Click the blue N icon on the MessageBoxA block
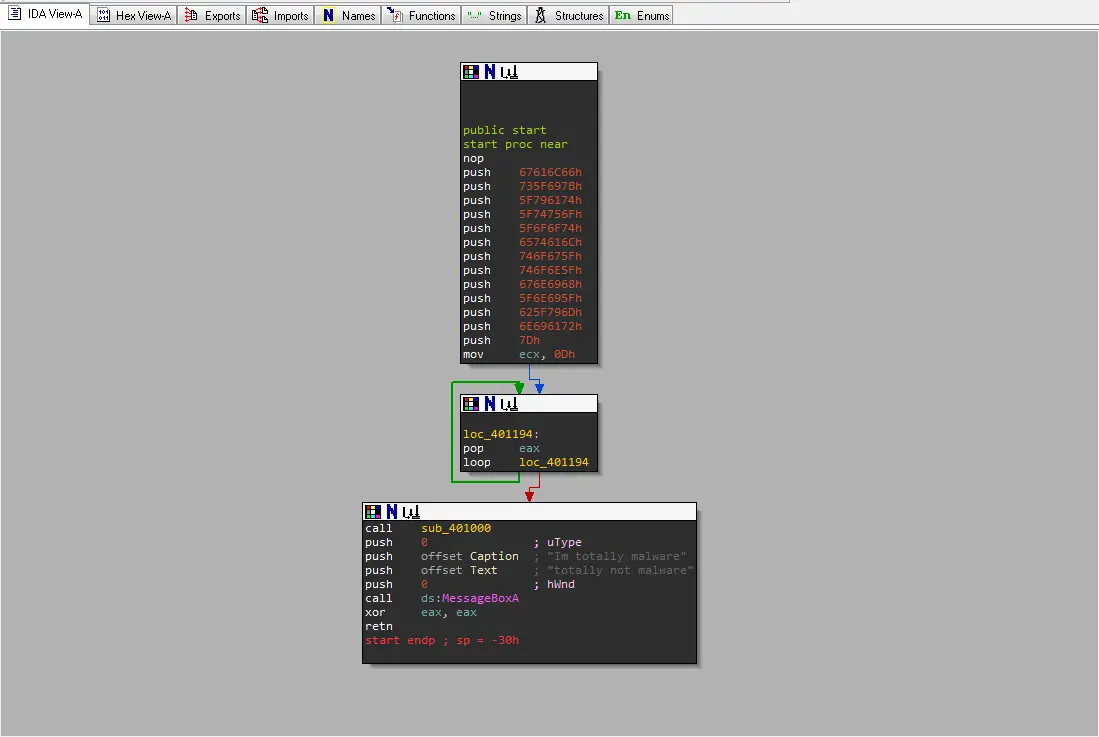The width and height of the screenshot is (1099, 737). click(x=393, y=512)
